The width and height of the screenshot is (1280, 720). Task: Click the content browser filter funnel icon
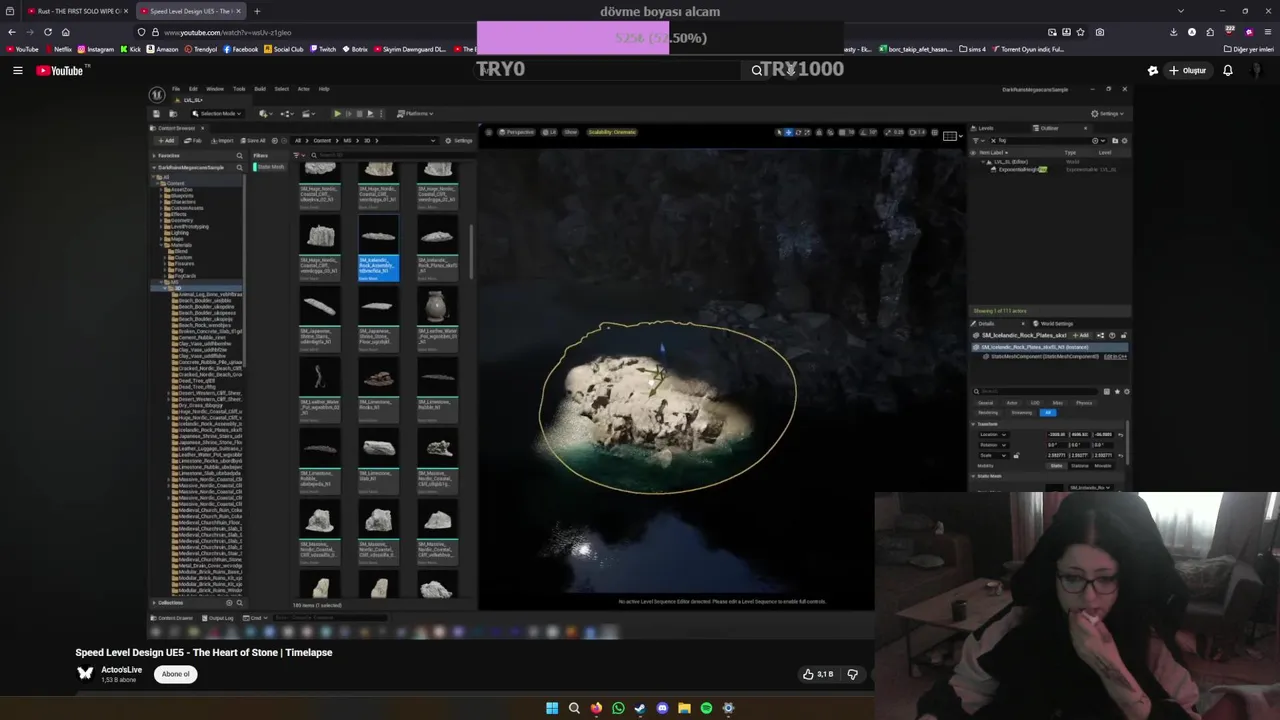tap(297, 155)
